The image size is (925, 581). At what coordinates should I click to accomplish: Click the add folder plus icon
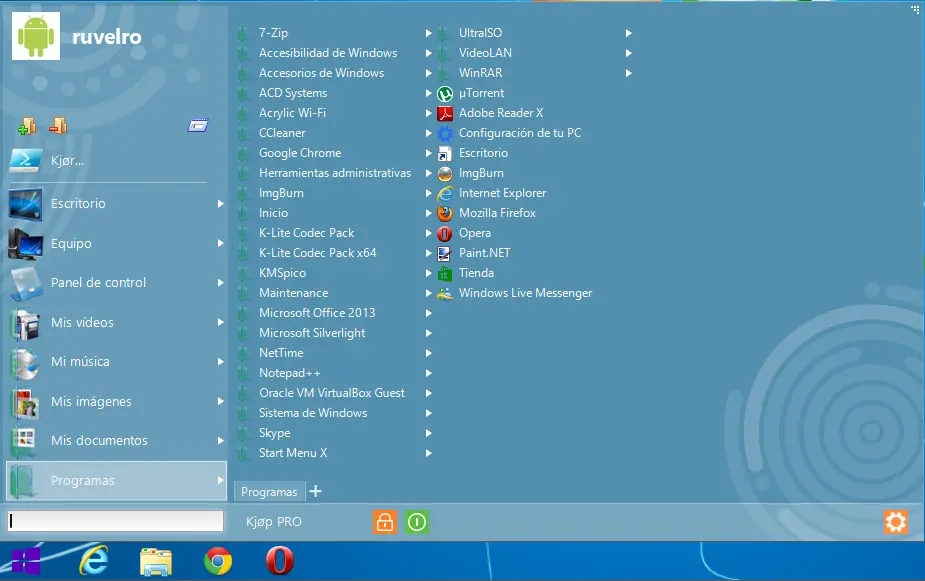click(27, 126)
